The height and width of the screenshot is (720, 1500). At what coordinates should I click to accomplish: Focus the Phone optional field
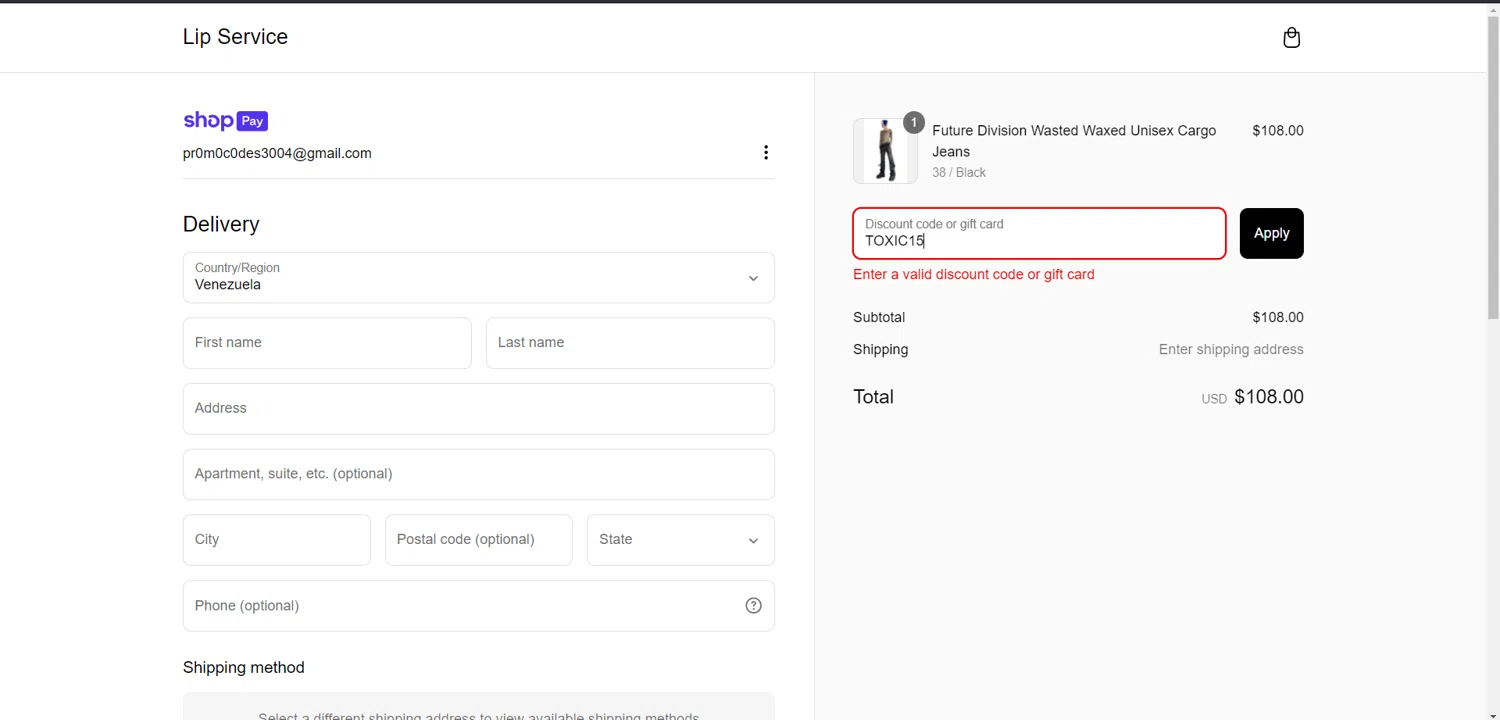click(479, 606)
